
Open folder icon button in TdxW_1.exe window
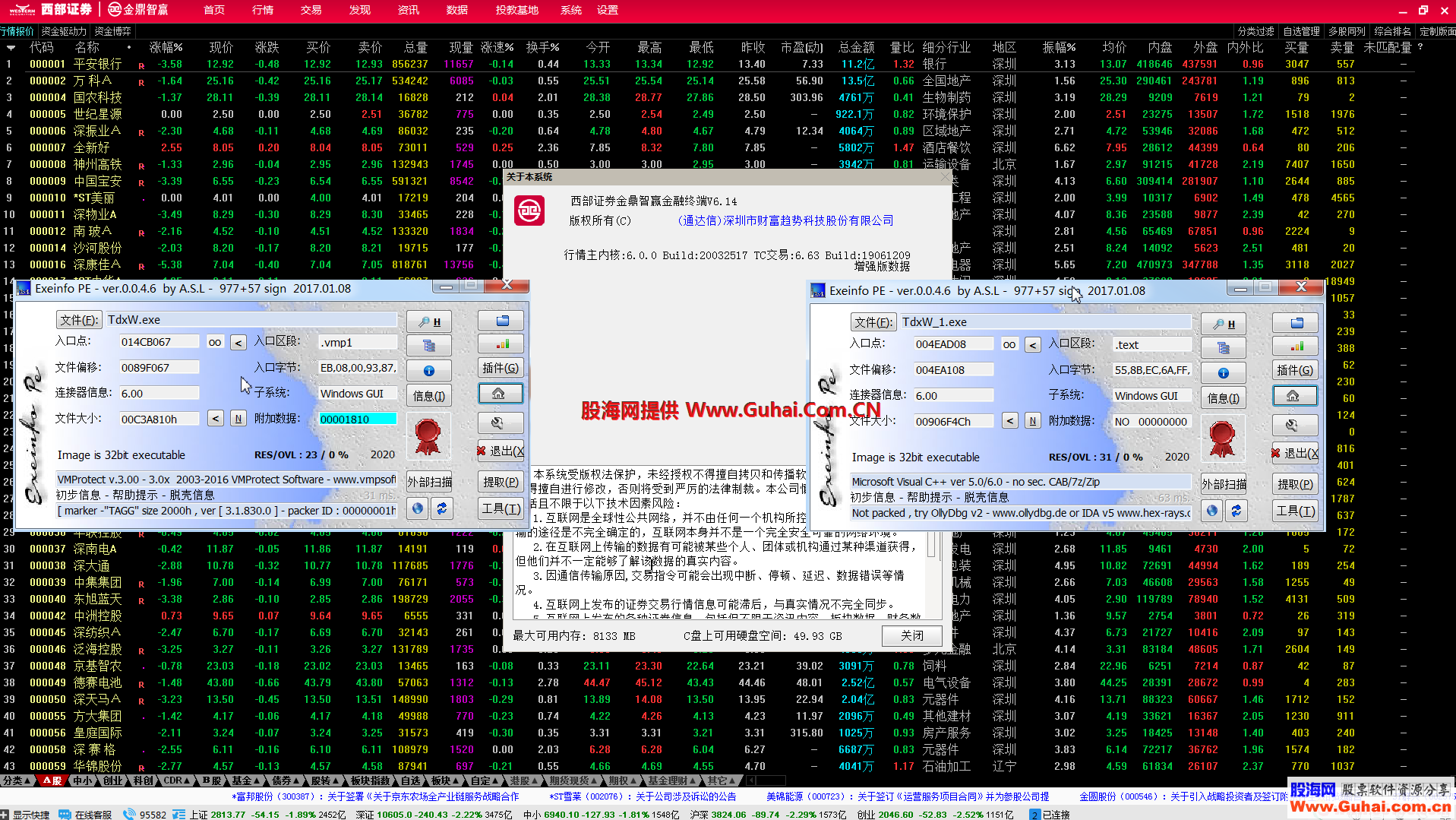[x=1296, y=323]
